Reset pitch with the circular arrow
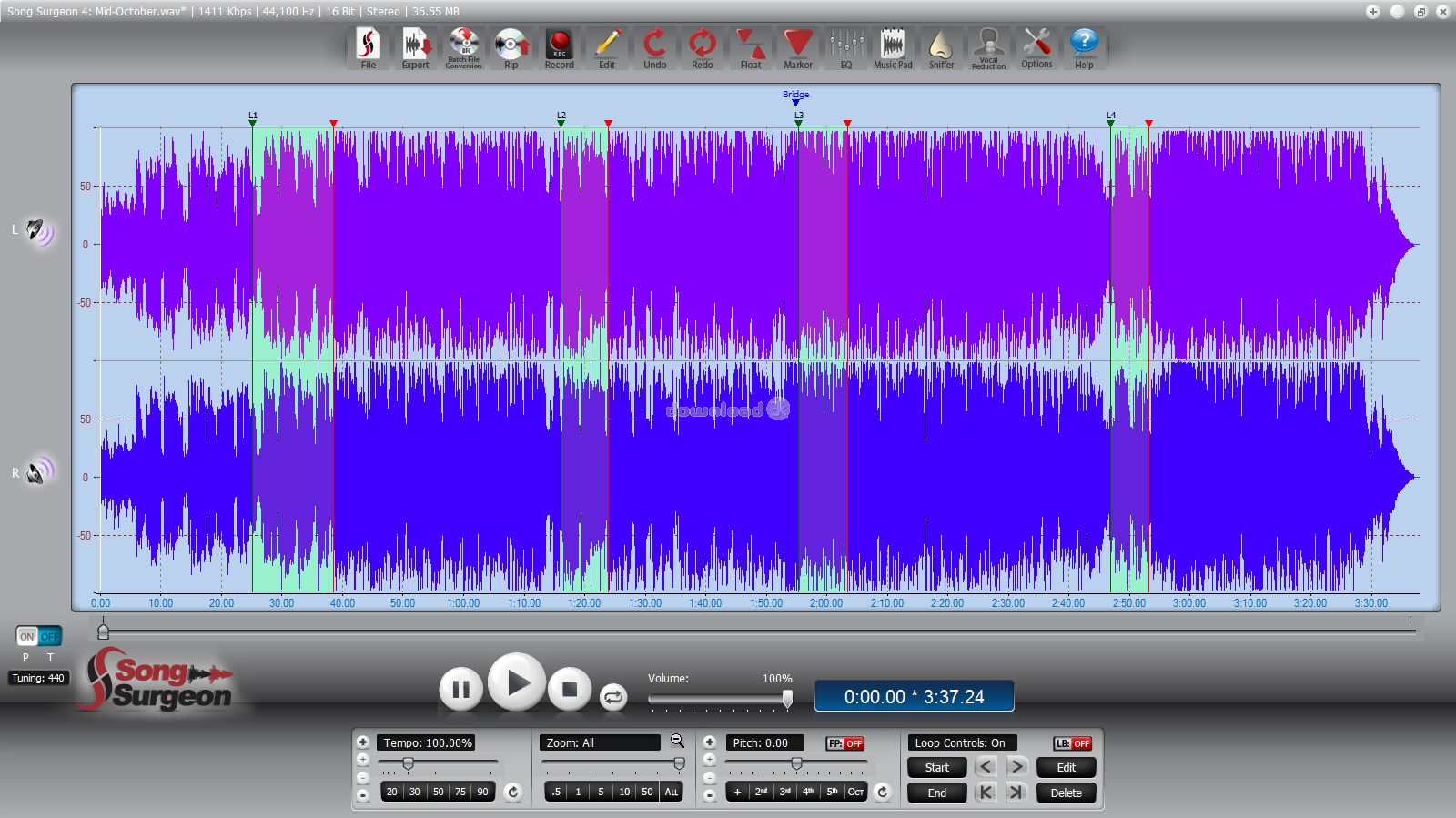The image size is (1456, 818). coord(882,792)
